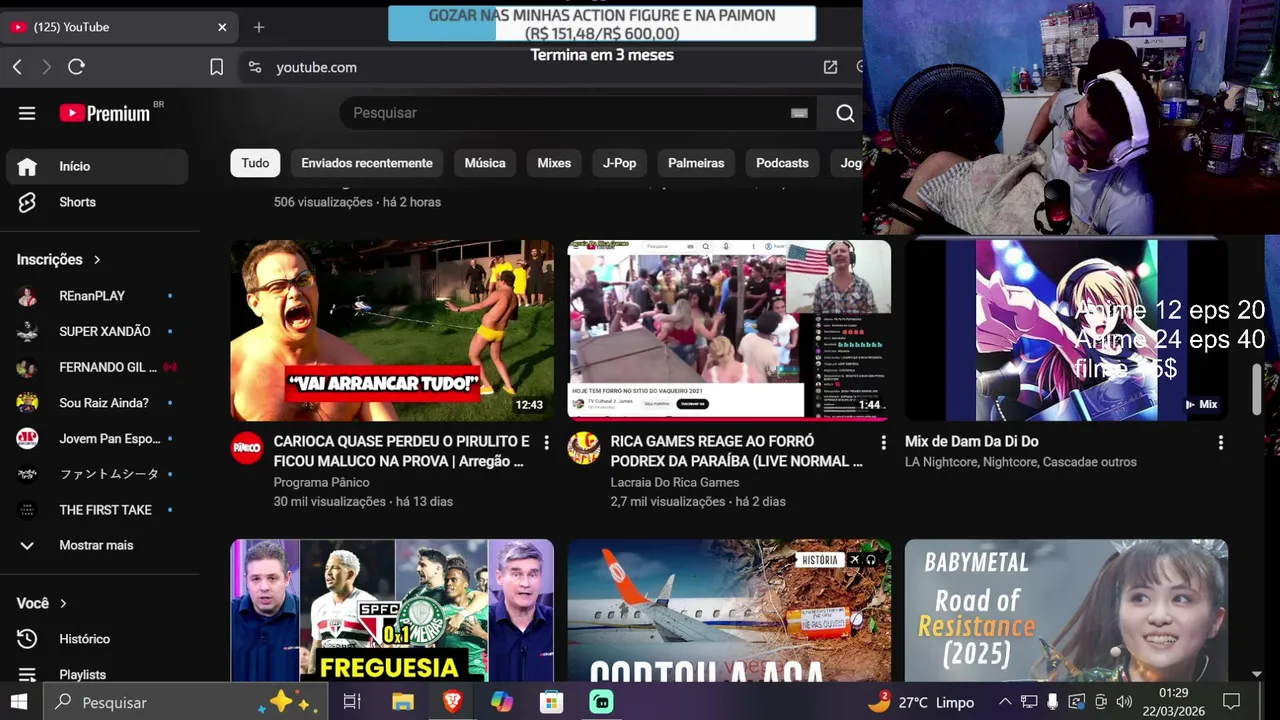The width and height of the screenshot is (1280, 720).
Task: Open Sou Raiz Ainda? subscription
Action: (x=96, y=403)
